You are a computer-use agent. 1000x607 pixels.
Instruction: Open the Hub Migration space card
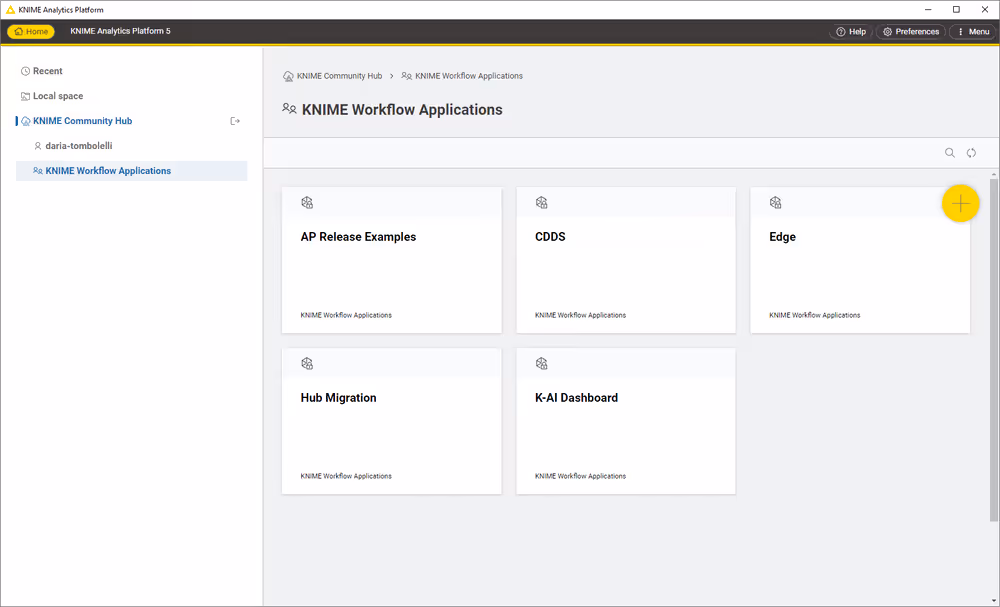coord(391,421)
